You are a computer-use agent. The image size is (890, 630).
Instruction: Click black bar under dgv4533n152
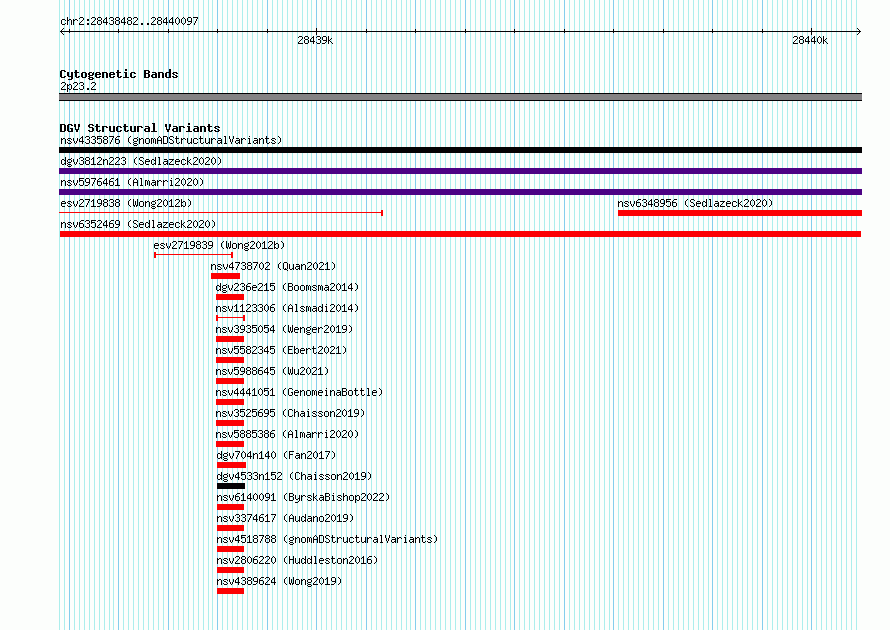231,486
